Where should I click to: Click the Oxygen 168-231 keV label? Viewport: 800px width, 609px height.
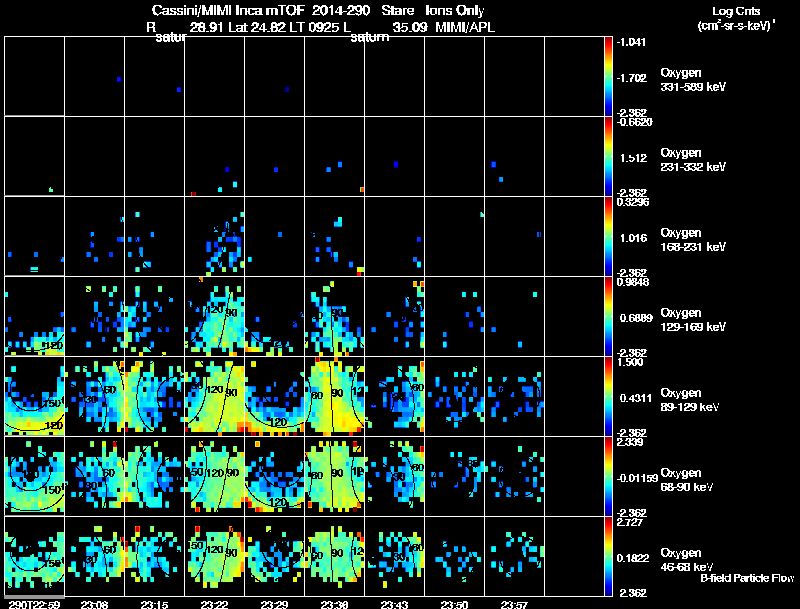pyautogui.click(x=693, y=239)
